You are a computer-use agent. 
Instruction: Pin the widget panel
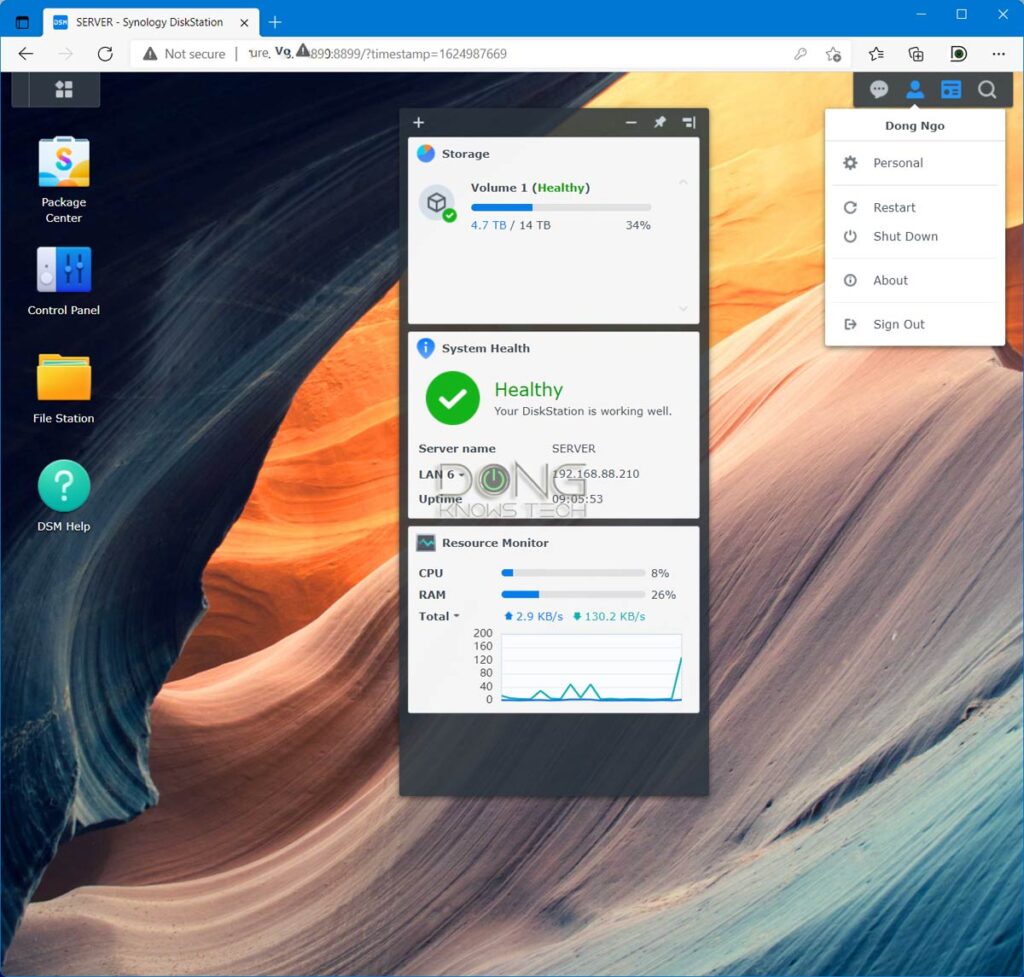660,122
